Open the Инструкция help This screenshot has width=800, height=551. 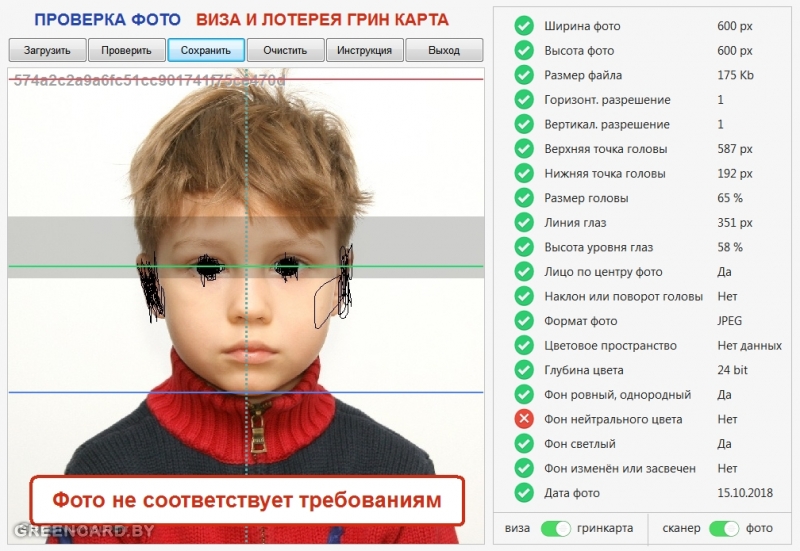[364, 50]
